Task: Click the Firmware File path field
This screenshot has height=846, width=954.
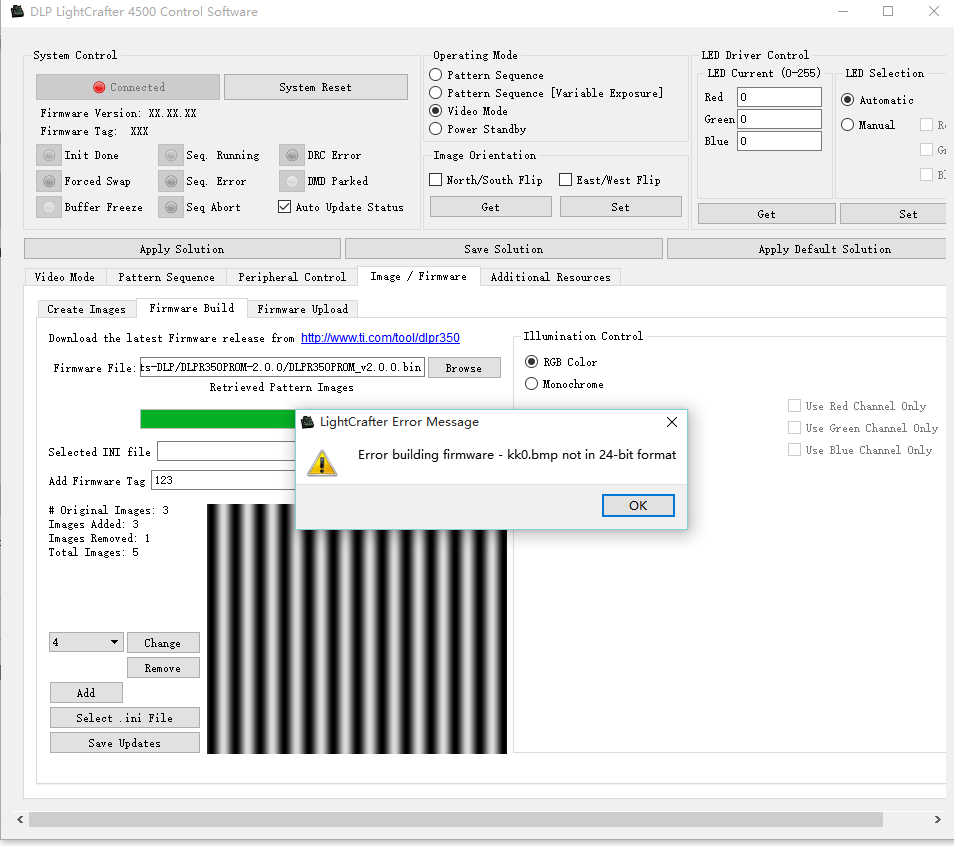Action: coord(282,368)
